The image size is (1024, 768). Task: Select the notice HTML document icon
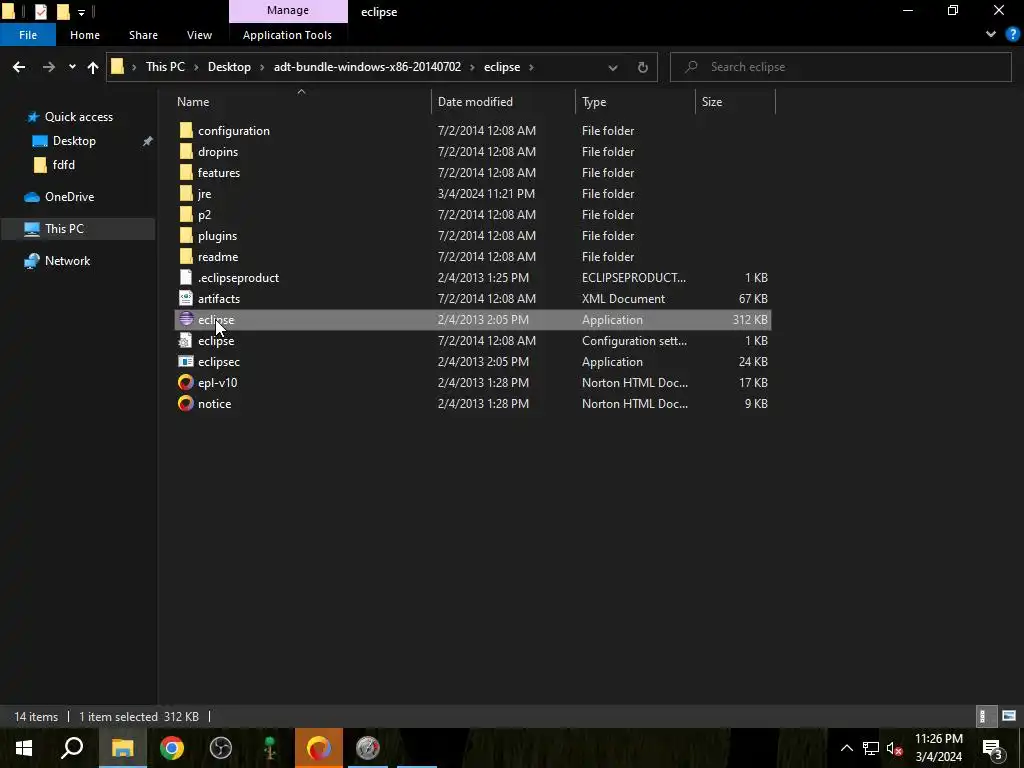pos(186,403)
